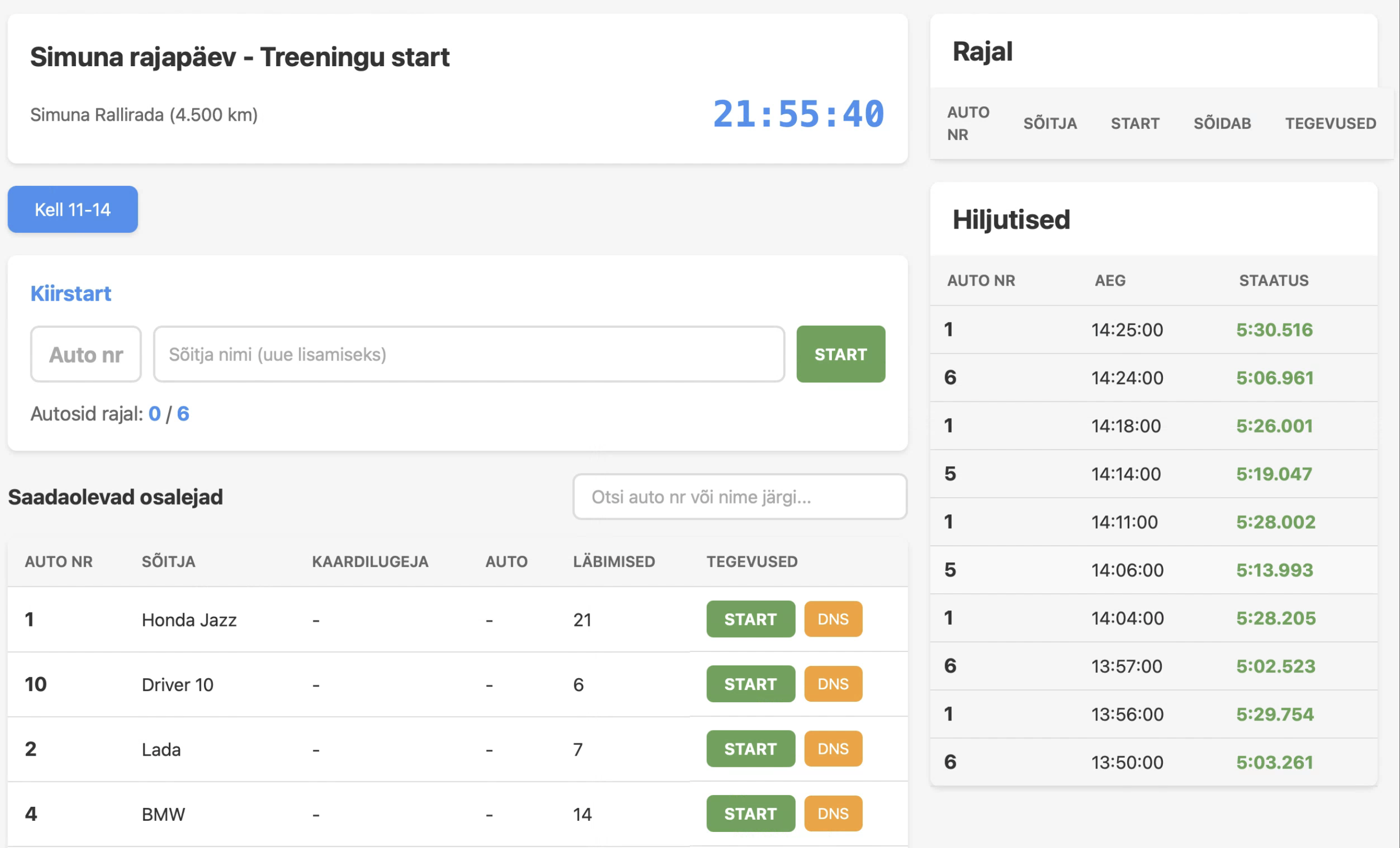Mark BMW as DNS
Viewport: 1400px width, 848px height.
click(832, 813)
